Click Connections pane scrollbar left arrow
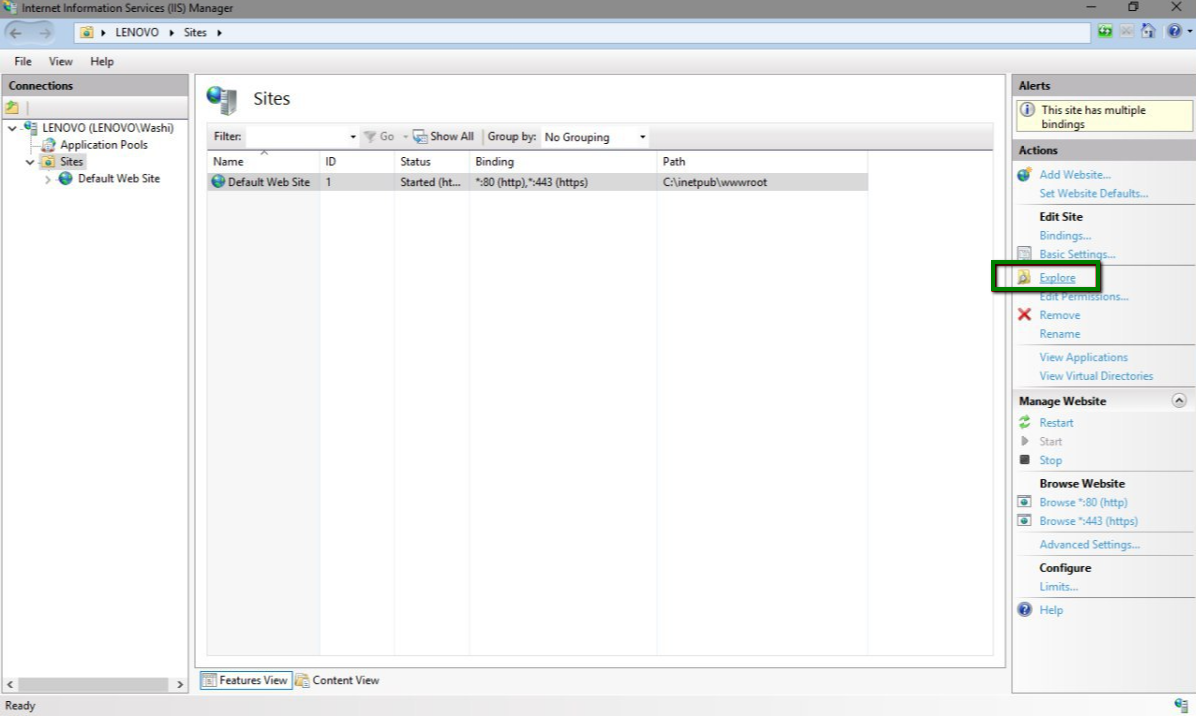The height and width of the screenshot is (716, 1196). tap(10, 685)
